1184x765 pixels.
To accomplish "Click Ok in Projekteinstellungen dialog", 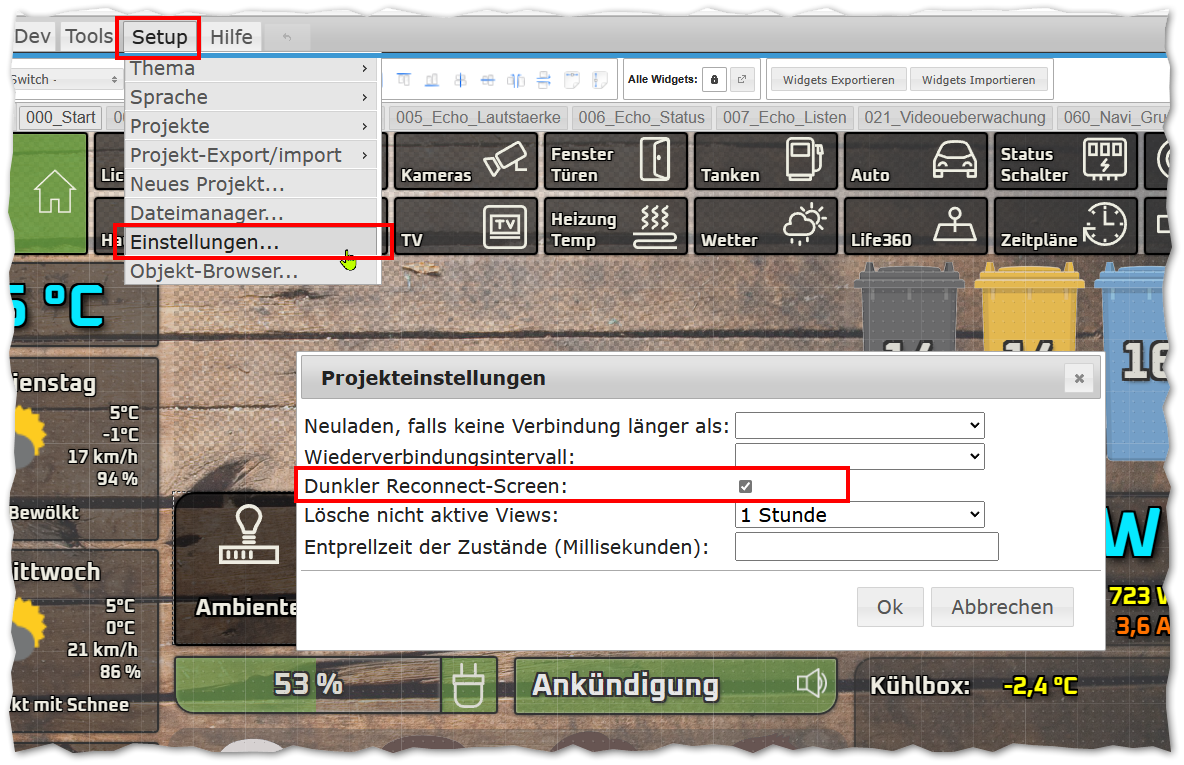I will pos(890,607).
